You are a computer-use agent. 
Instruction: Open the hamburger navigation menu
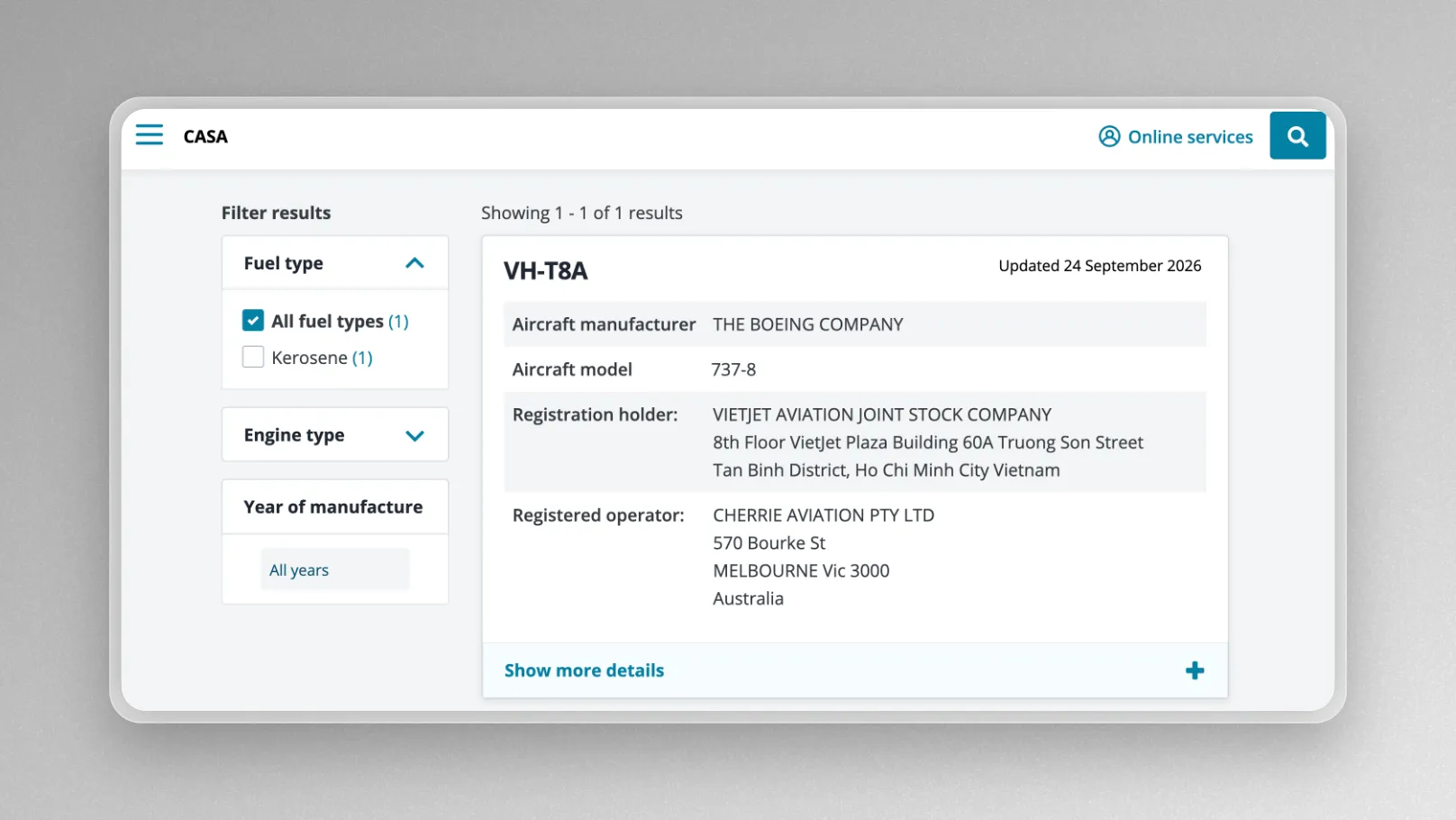point(150,135)
